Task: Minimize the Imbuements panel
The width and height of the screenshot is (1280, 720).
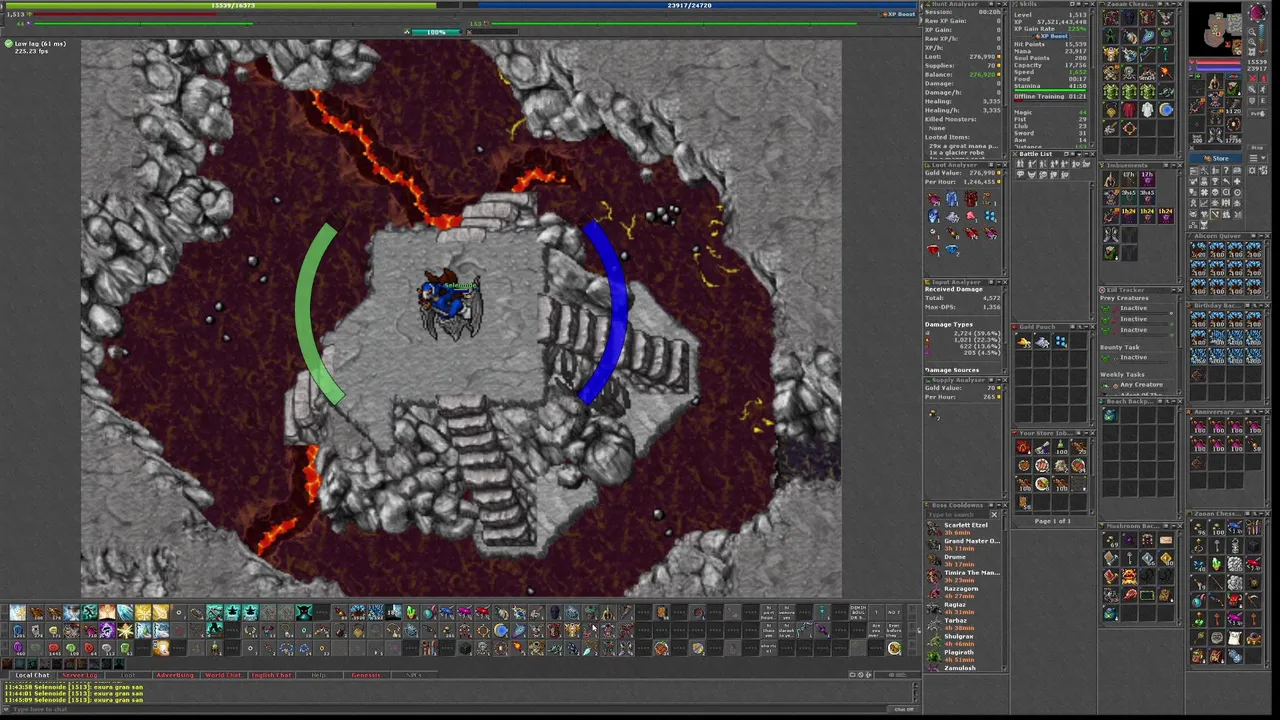Action: click(x=1173, y=165)
